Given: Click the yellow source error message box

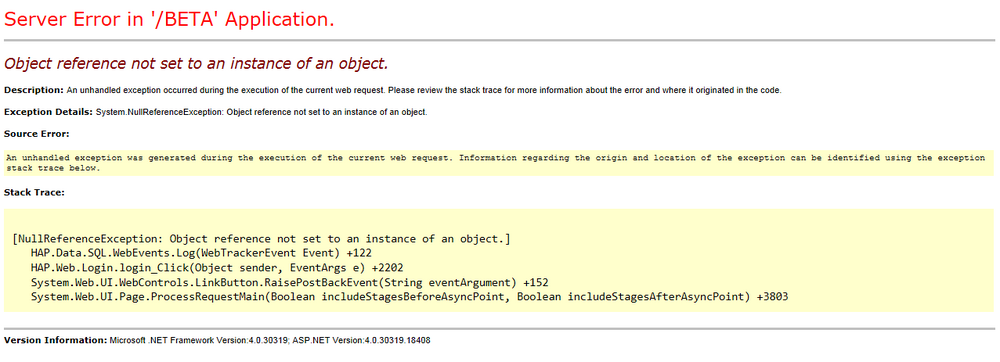Looking at the screenshot, I should (499, 163).
